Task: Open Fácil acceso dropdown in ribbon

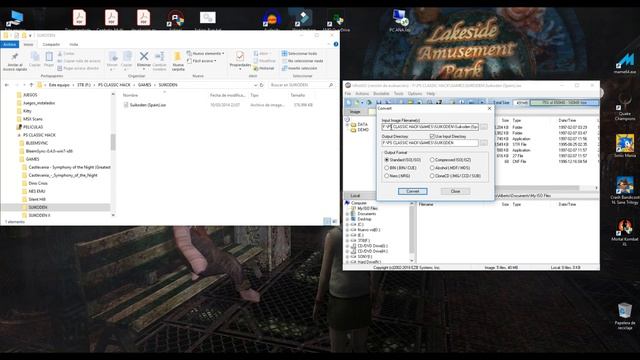Action: tap(202, 61)
